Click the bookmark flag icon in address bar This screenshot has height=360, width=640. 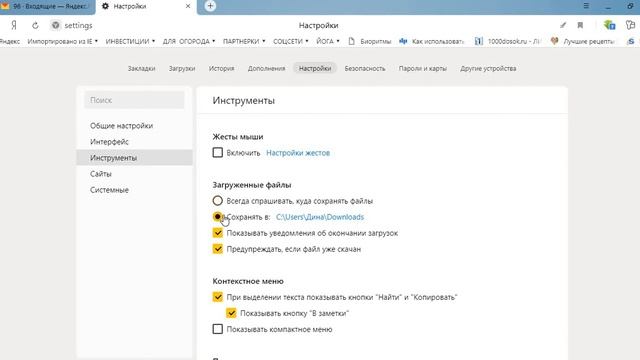tap(580, 25)
